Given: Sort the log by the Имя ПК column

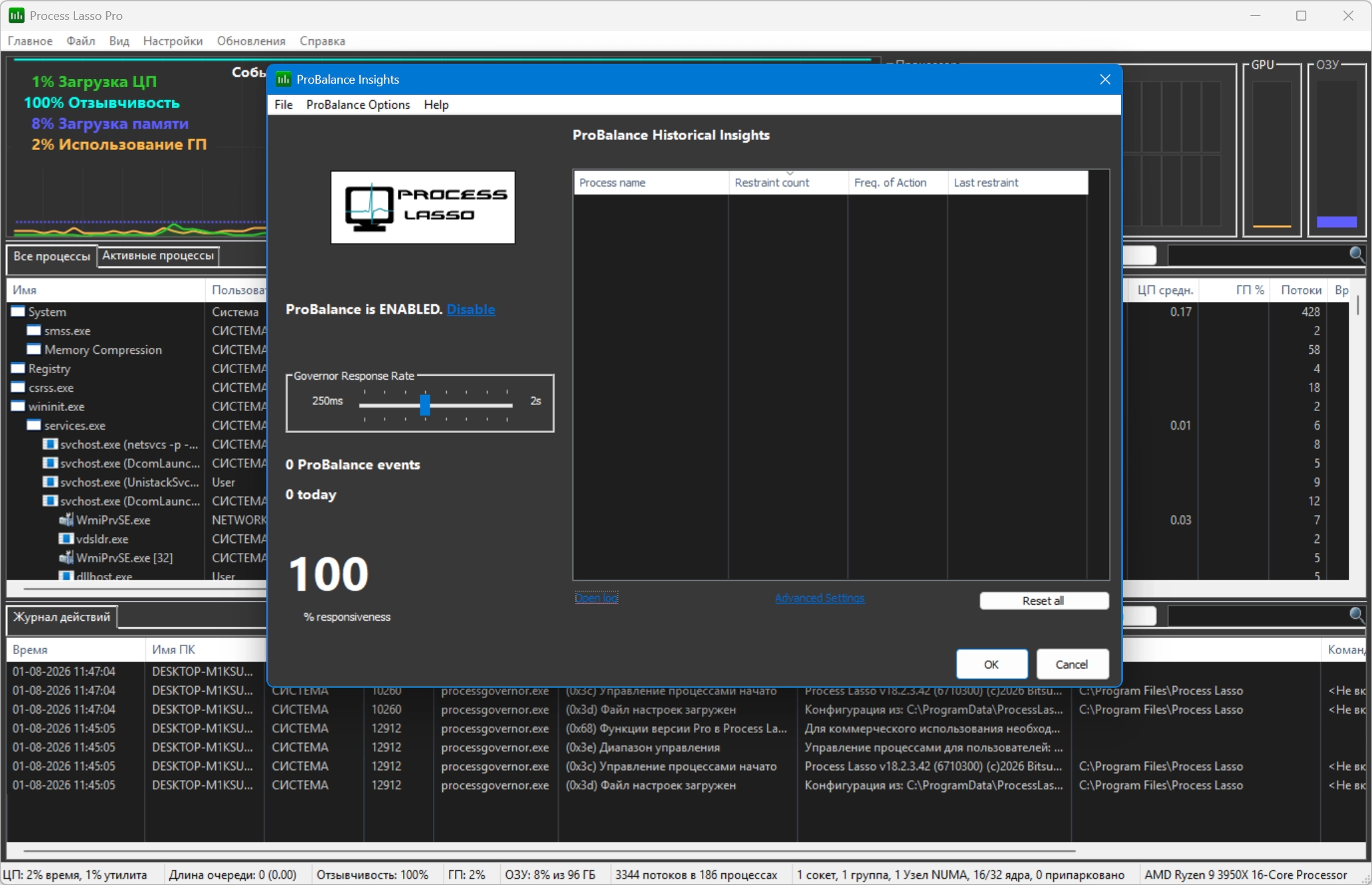Looking at the screenshot, I should [206, 650].
